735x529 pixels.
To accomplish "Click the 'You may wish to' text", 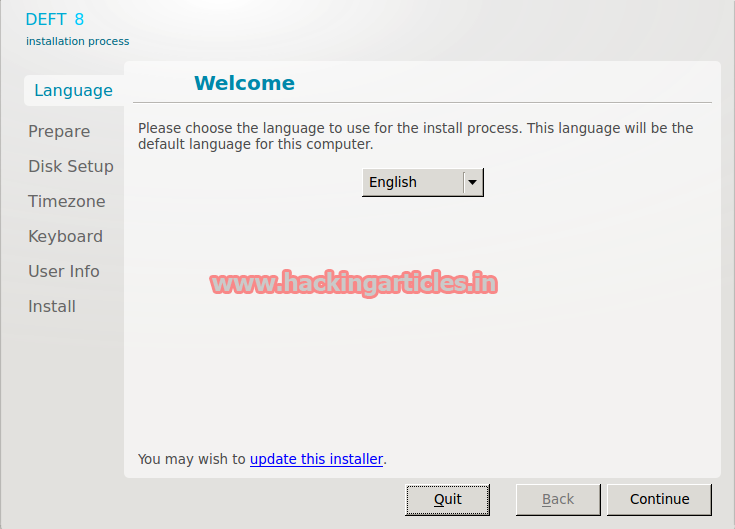I will 192,459.
